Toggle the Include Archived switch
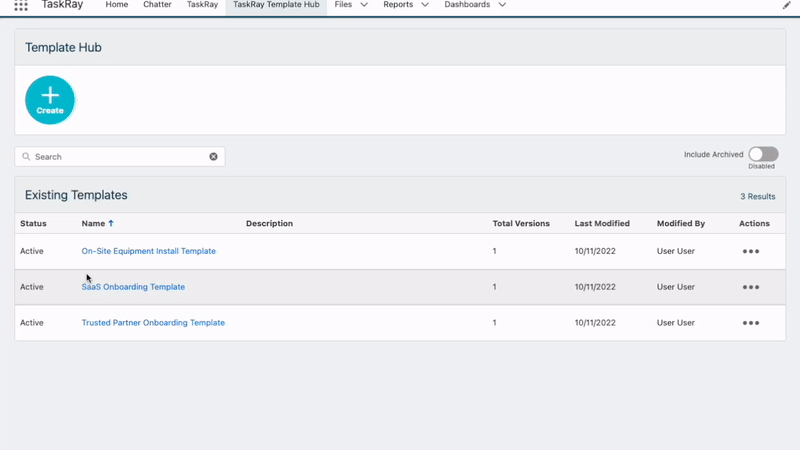The height and width of the screenshot is (450, 800). tap(763, 154)
